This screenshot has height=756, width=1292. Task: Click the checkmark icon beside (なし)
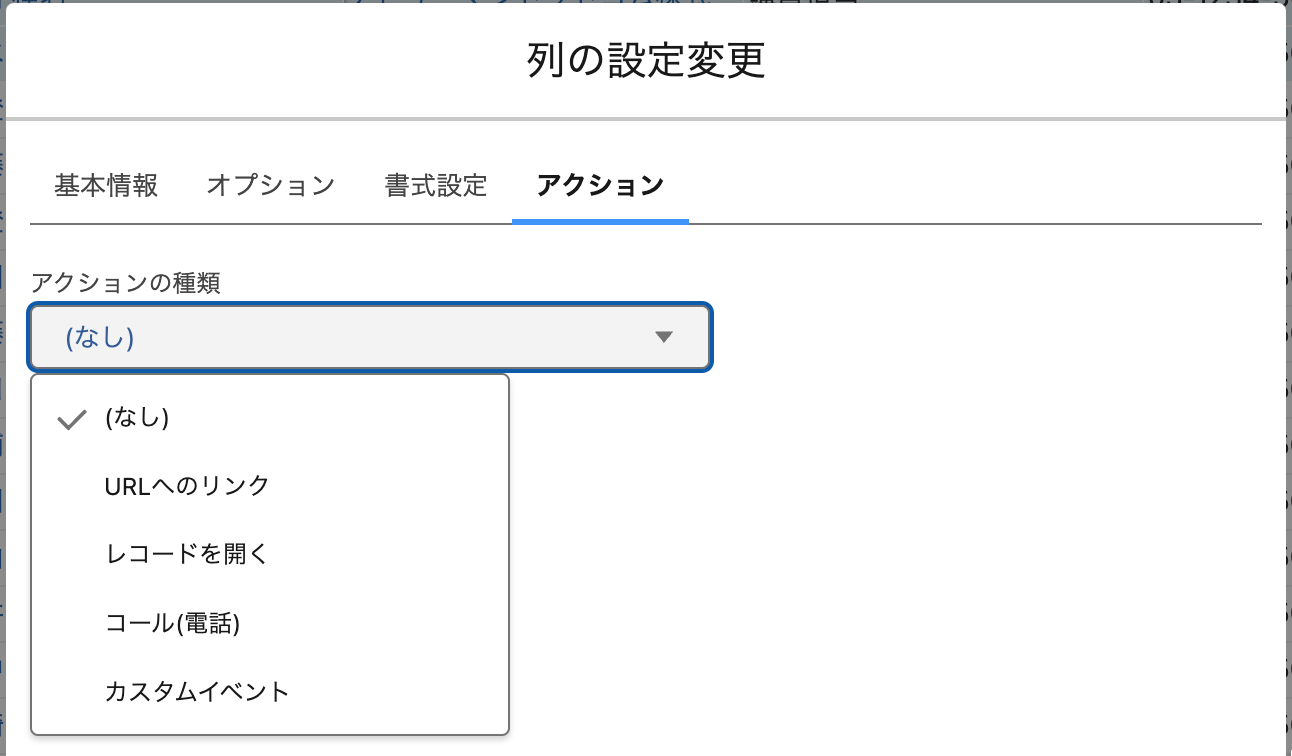(72, 420)
